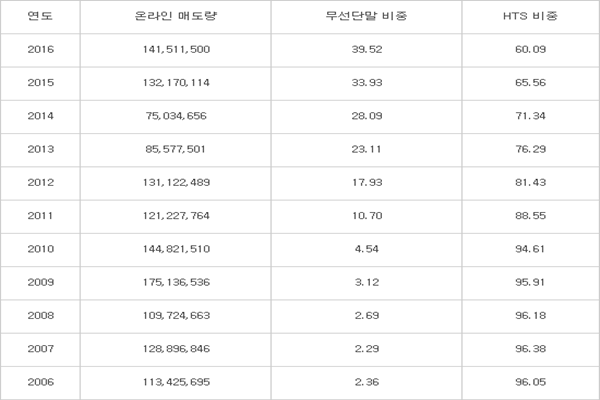The width and height of the screenshot is (600, 400).
Task: Select the 온라인 매도량 column header
Action: [x=176, y=16]
